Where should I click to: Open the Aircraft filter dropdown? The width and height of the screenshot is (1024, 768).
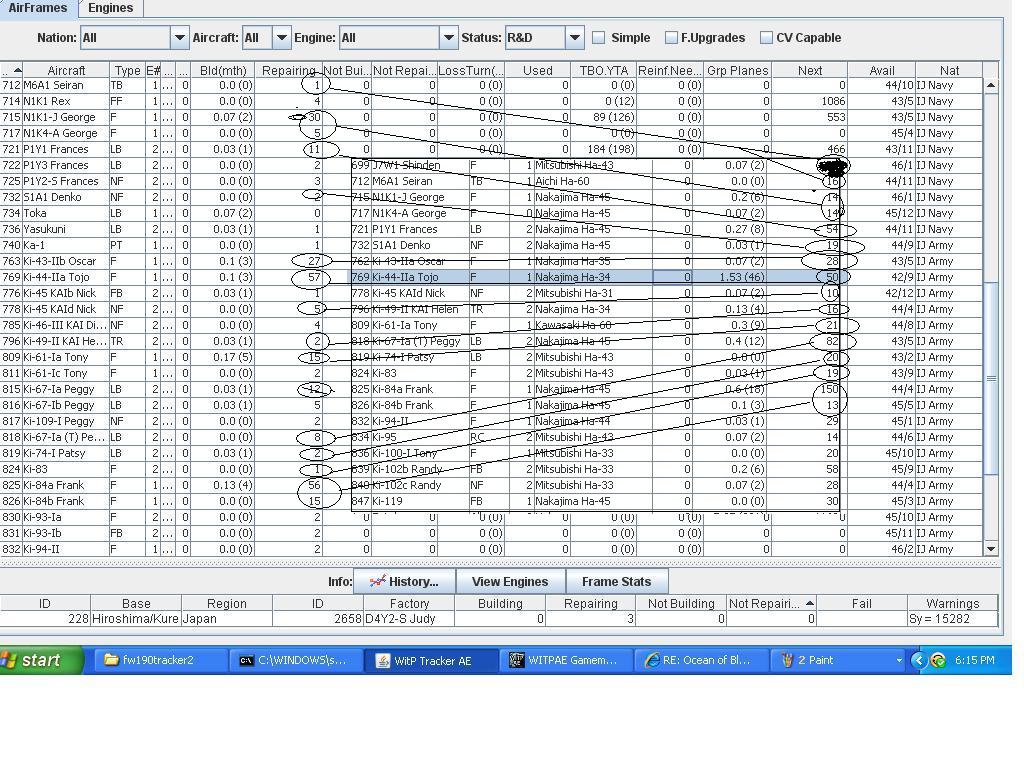pyautogui.click(x=281, y=38)
